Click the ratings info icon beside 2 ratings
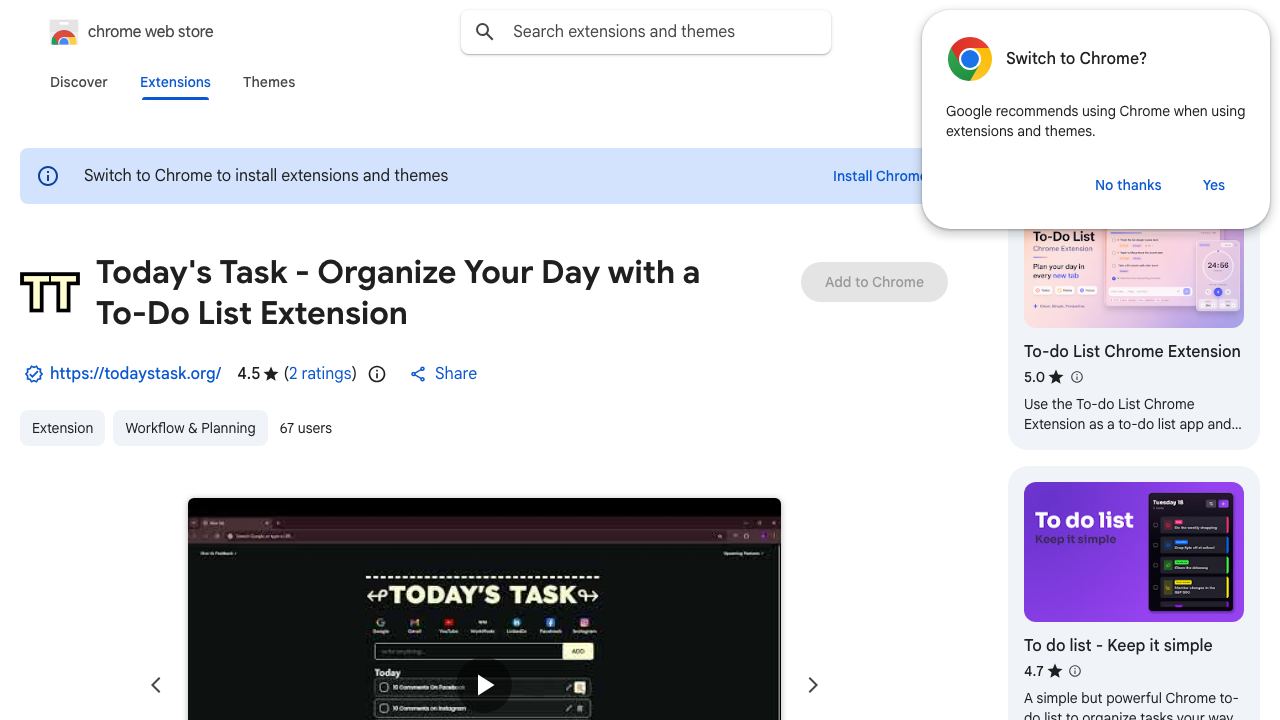The width and height of the screenshot is (1280, 720). tap(377, 374)
